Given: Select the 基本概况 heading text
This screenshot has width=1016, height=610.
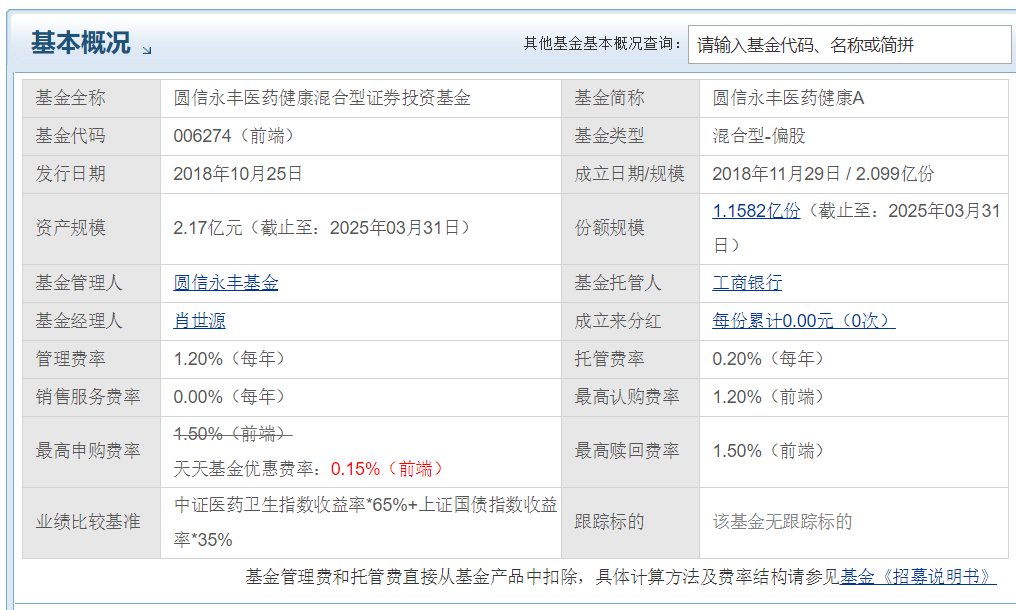Looking at the screenshot, I should click(81, 43).
